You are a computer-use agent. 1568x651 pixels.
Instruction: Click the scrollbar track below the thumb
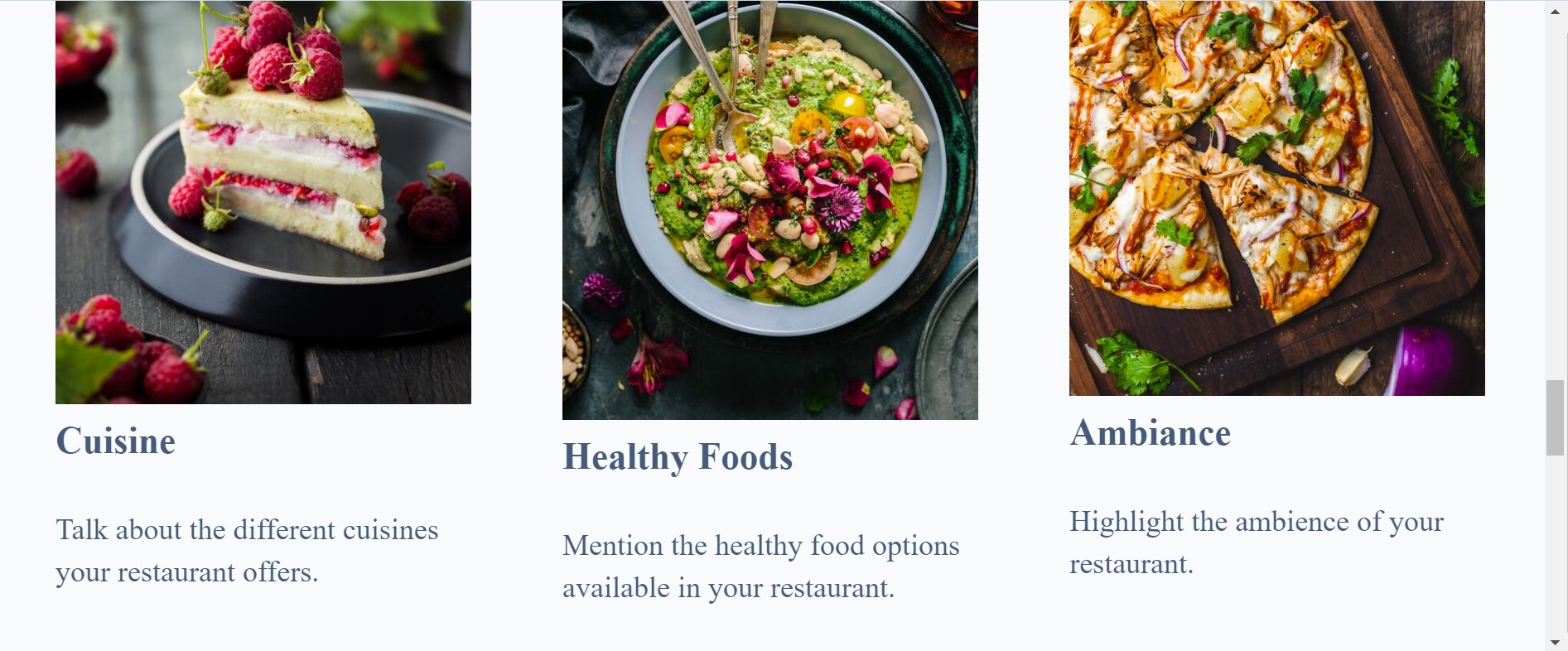coord(1555,544)
